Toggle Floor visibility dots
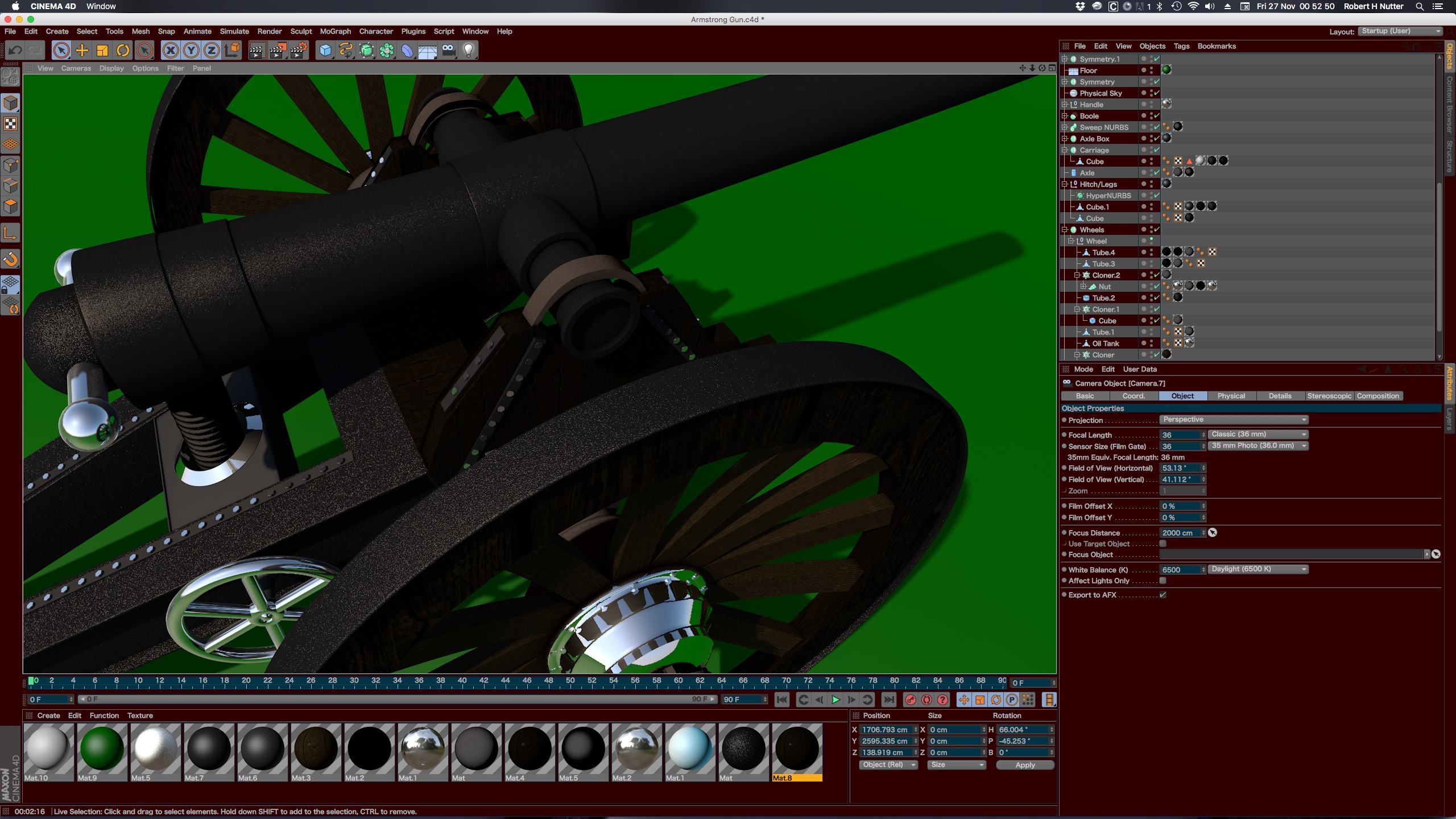This screenshot has height=819, width=1456. [x=1152, y=71]
